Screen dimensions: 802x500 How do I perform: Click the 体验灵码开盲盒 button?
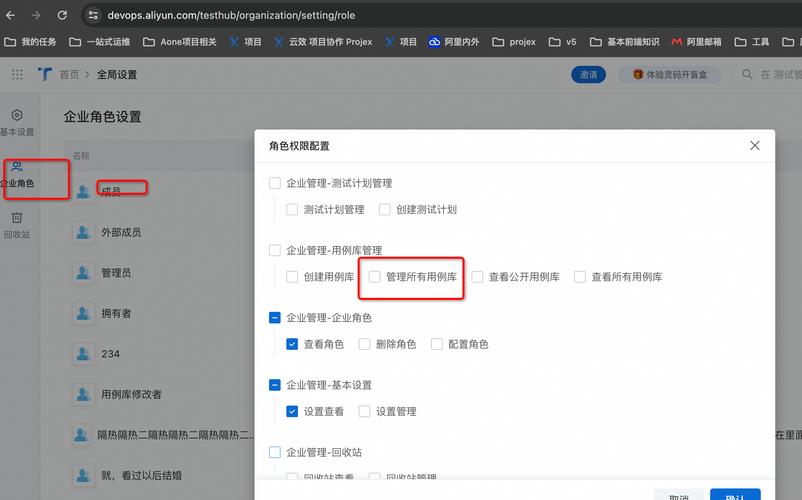pyautogui.click(x=670, y=75)
